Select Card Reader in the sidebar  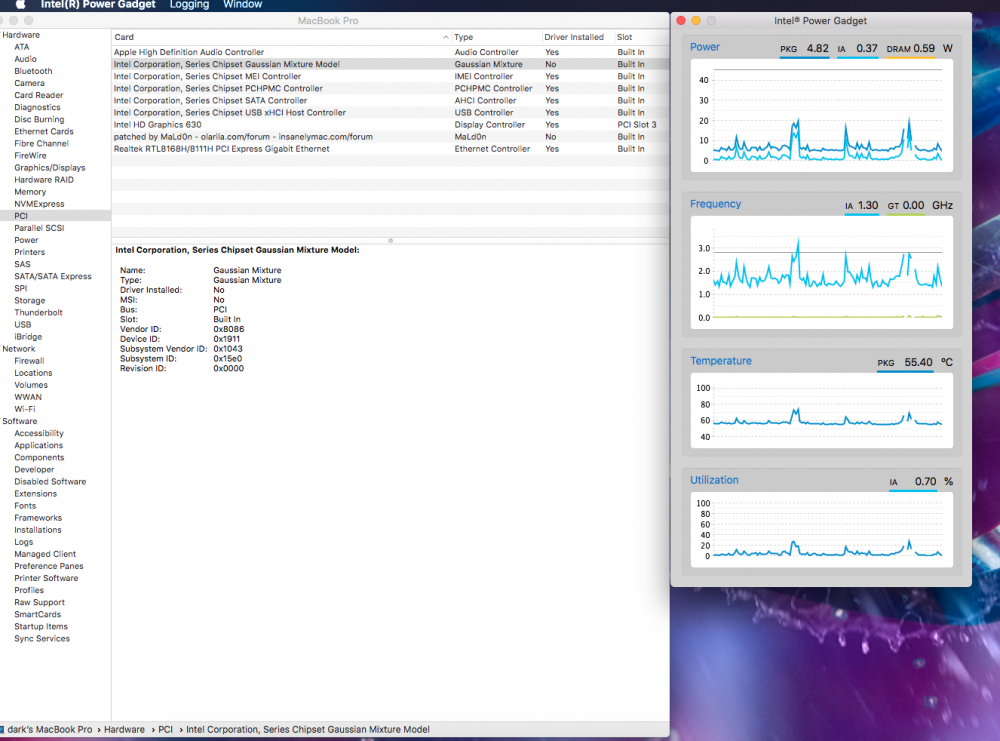tap(39, 96)
